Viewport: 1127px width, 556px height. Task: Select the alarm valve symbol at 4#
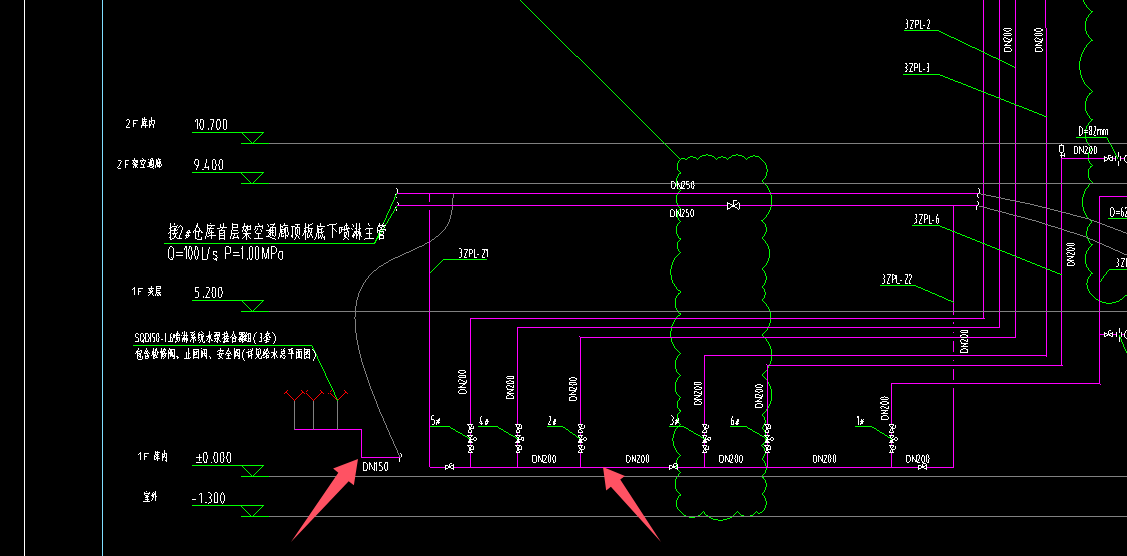[x=518, y=438]
